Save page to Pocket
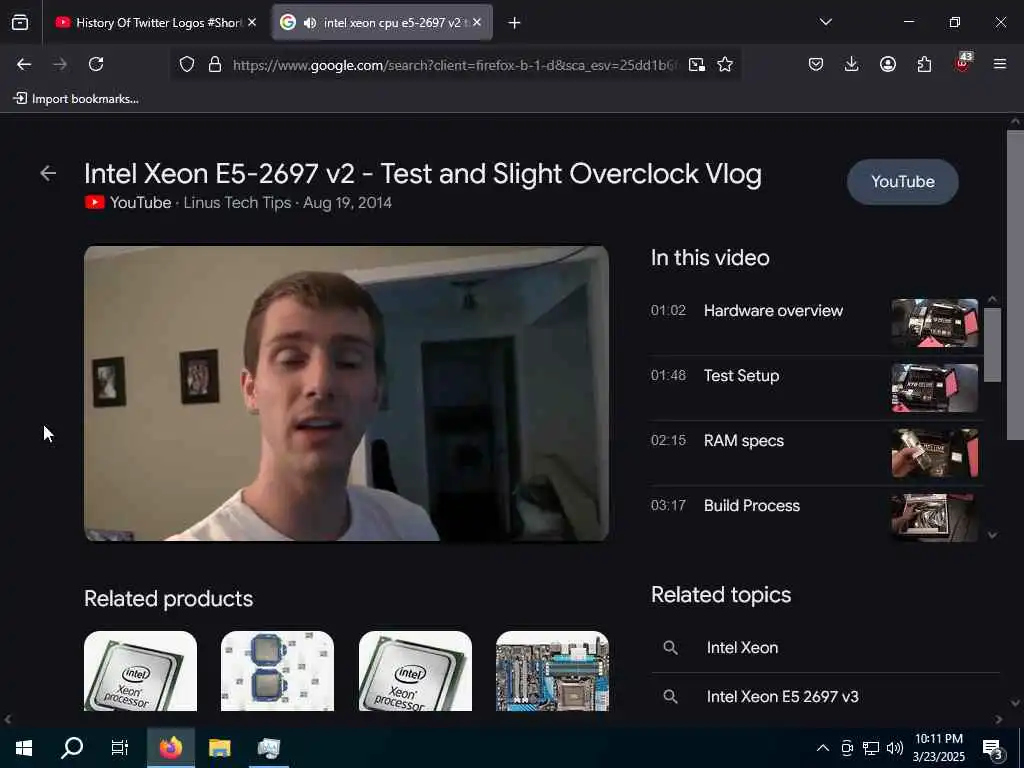Screen dimensions: 1024x768 click(x=816, y=64)
